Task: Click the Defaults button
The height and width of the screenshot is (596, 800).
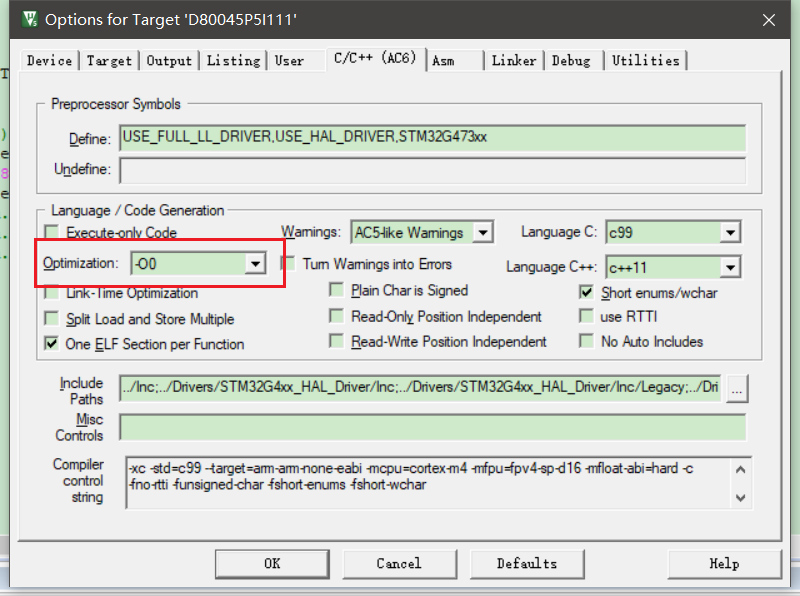Action: tap(527, 563)
